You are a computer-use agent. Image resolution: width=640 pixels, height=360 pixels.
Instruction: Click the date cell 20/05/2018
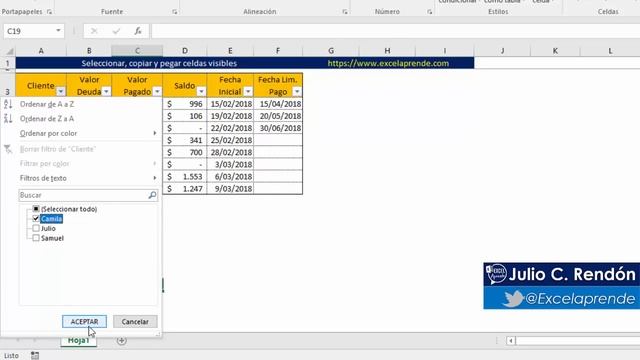(x=278, y=116)
